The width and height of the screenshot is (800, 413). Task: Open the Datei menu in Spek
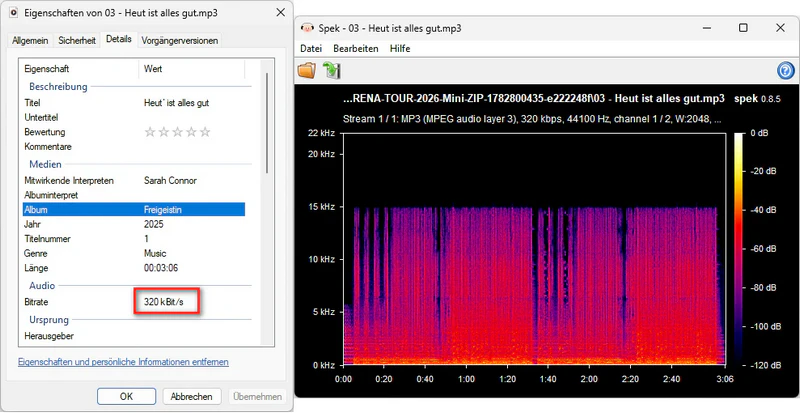point(311,48)
